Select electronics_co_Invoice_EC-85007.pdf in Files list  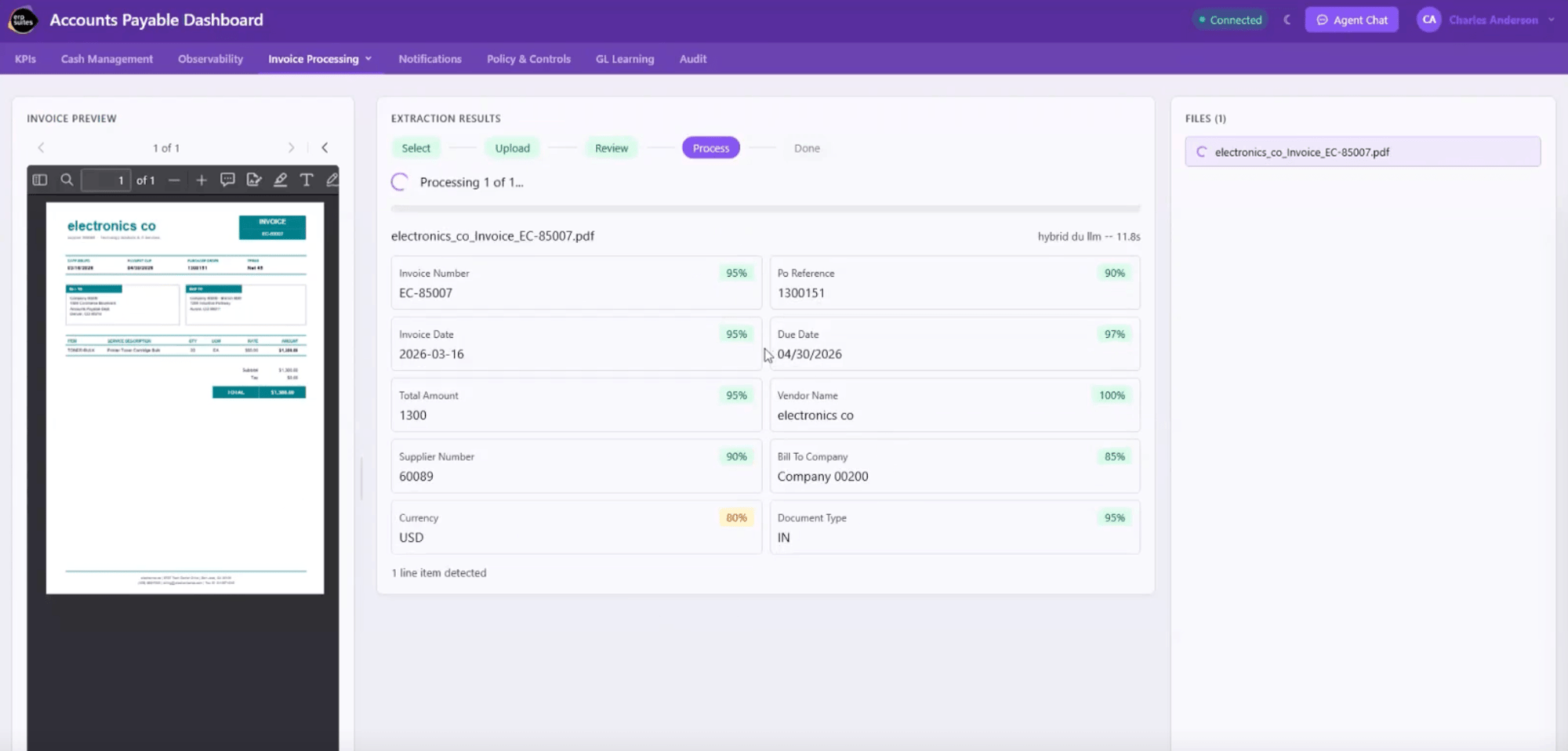[1363, 152]
